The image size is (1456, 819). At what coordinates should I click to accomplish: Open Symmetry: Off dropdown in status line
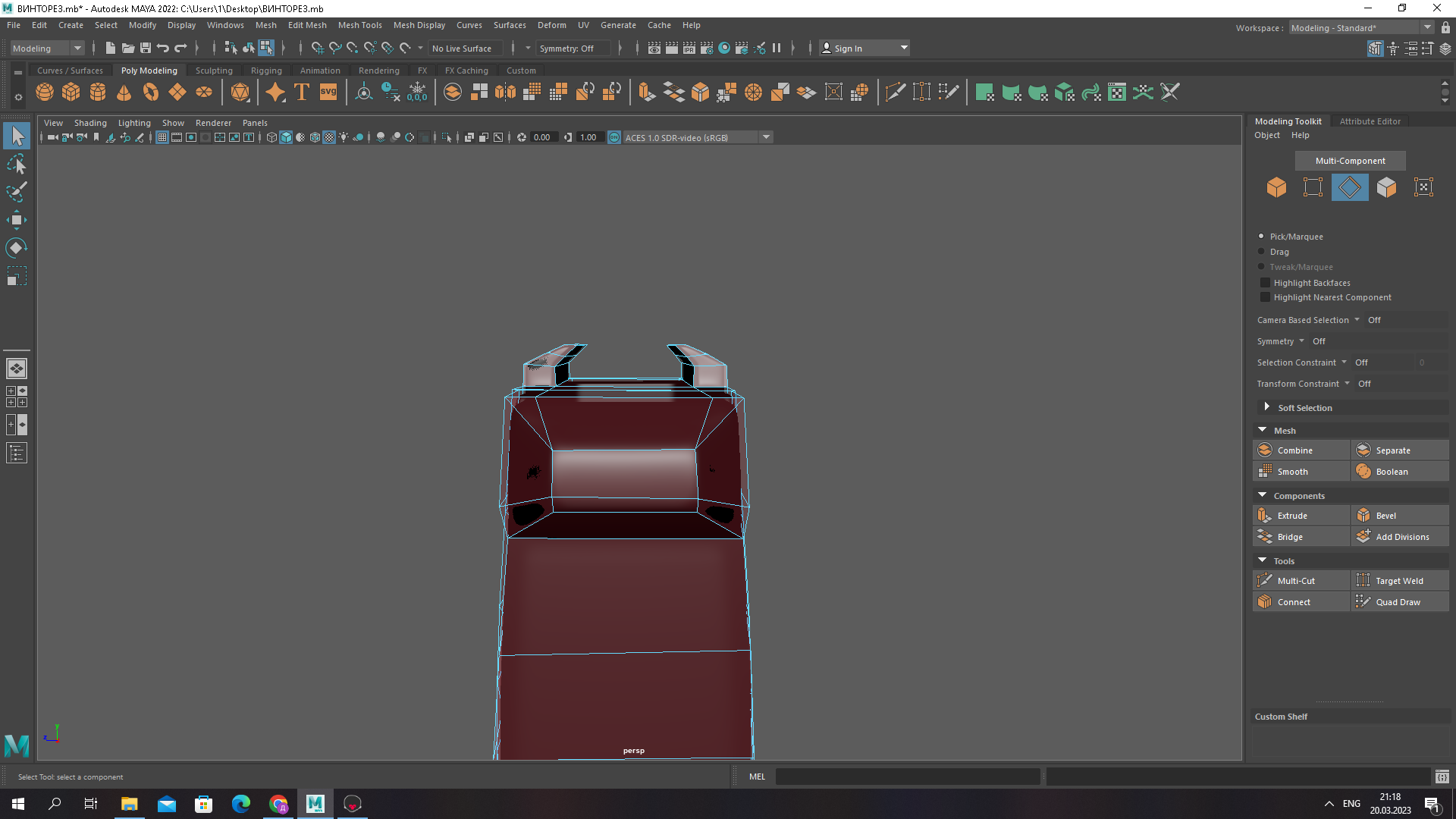pyautogui.click(x=574, y=48)
